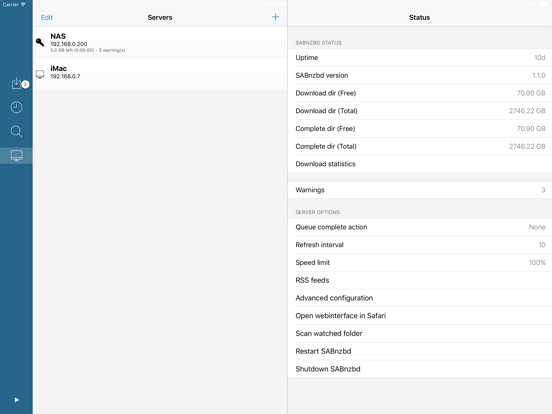Adjust the Refresh interval setting
The height and width of the screenshot is (414, 552).
tap(420, 245)
